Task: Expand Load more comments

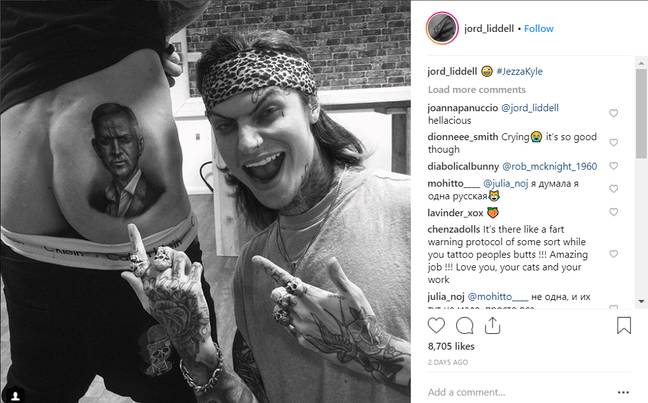Action: (x=476, y=90)
